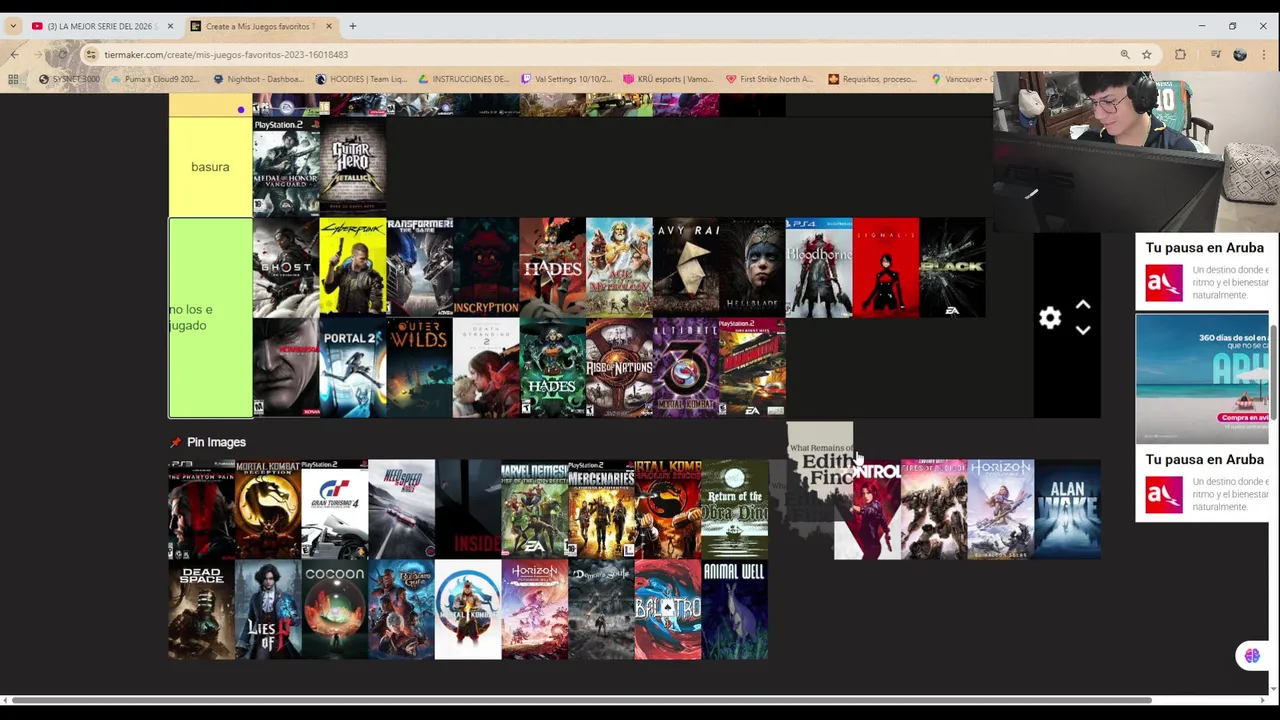Pick the Dead Space cover
1280x720 pixels.
(201, 610)
